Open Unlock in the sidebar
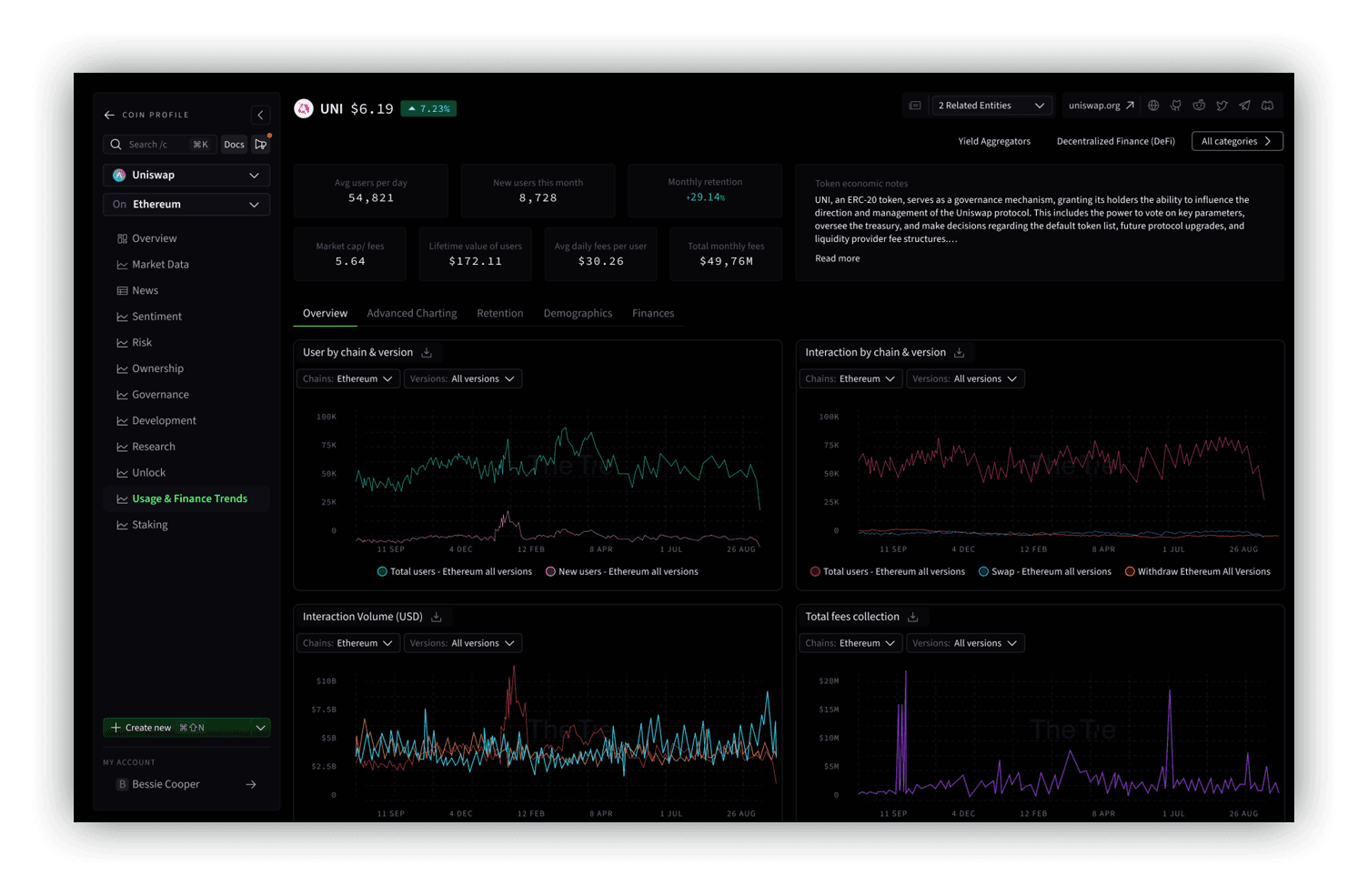Viewport: 1368px width, 896px height. tap(186, 473)
